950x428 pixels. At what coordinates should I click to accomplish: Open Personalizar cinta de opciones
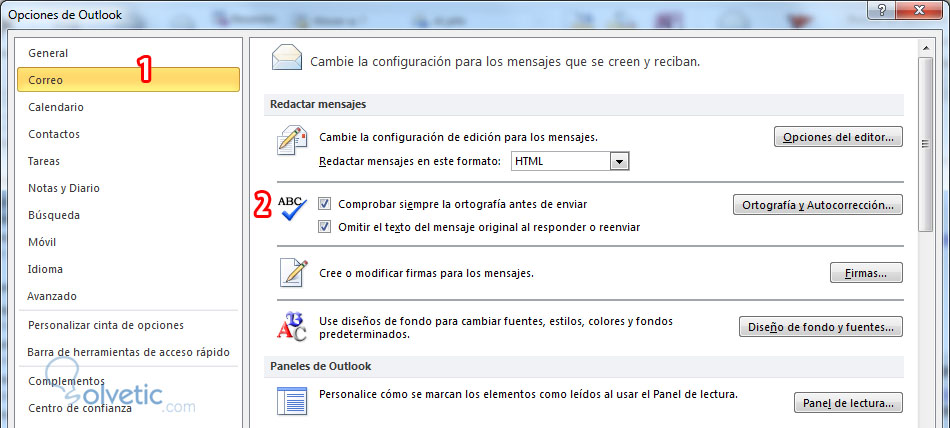click(129, 326)
